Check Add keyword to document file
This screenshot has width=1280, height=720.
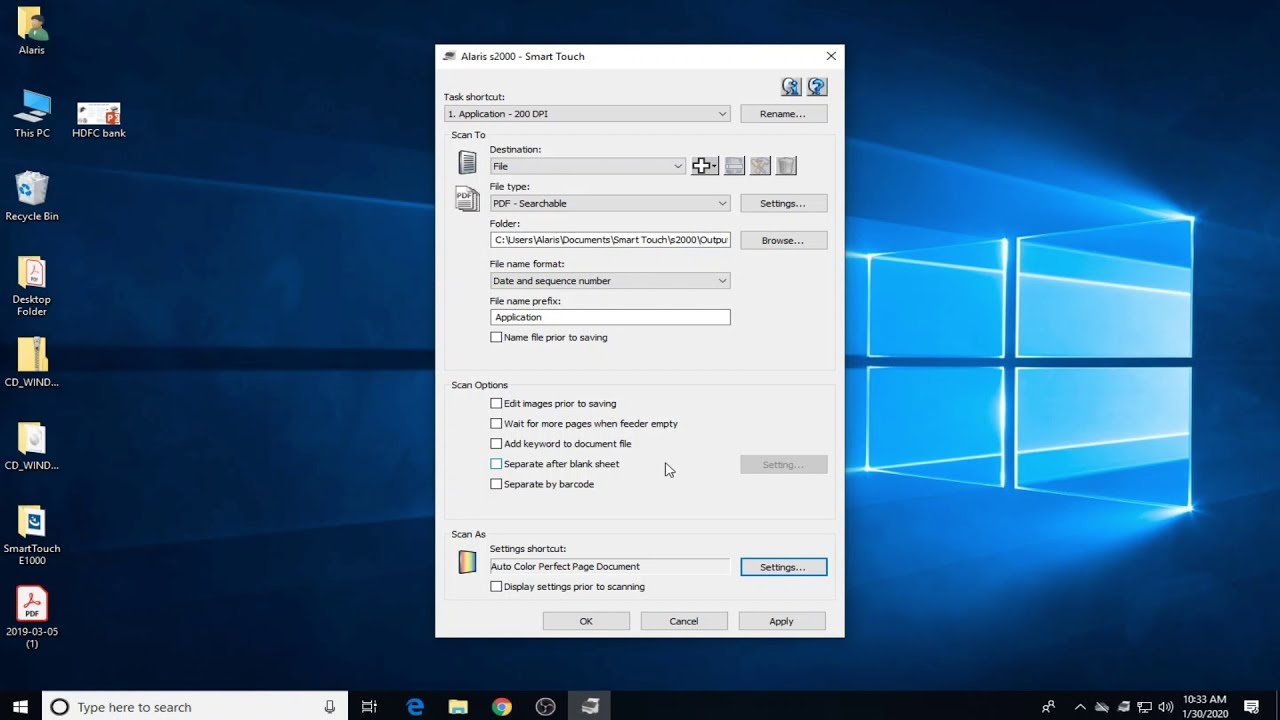pos(496,443)
